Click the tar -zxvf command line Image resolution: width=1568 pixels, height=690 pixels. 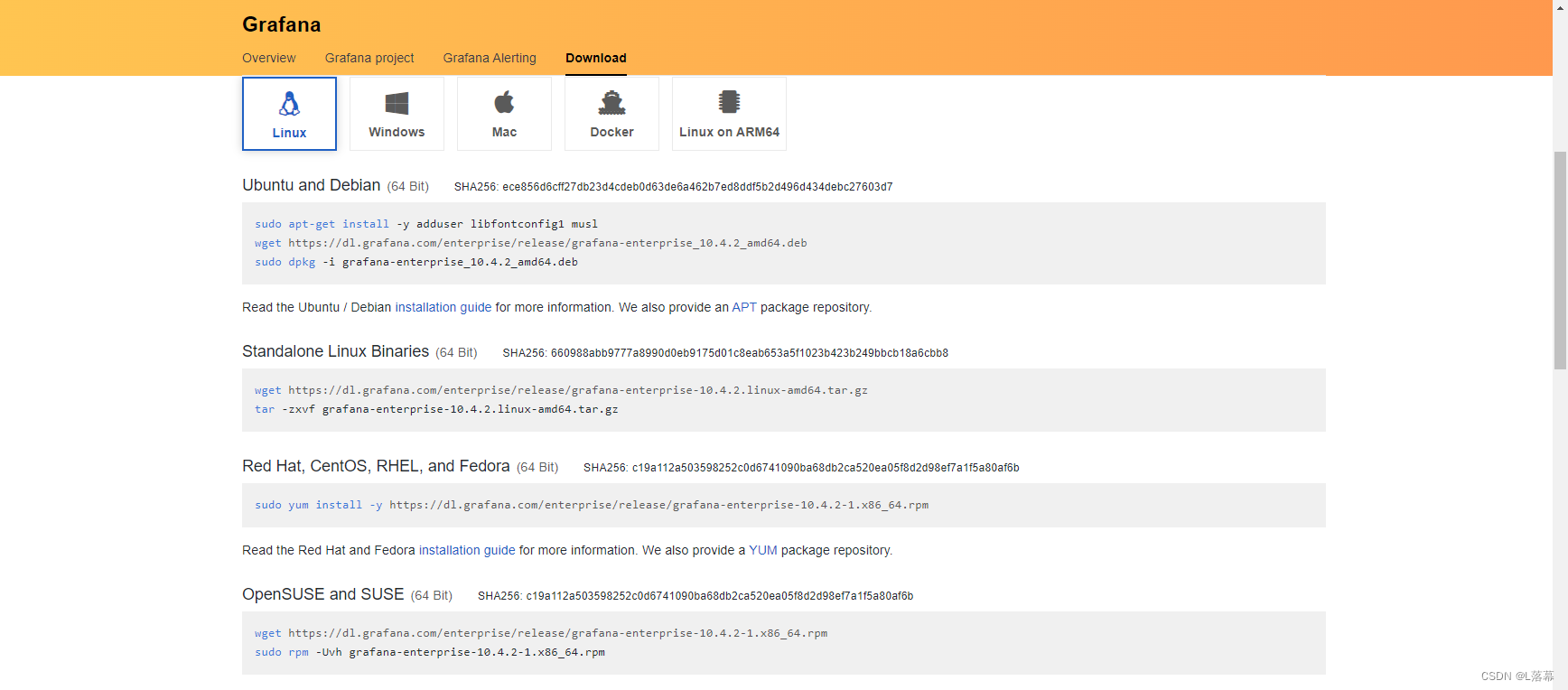point(436,409)
